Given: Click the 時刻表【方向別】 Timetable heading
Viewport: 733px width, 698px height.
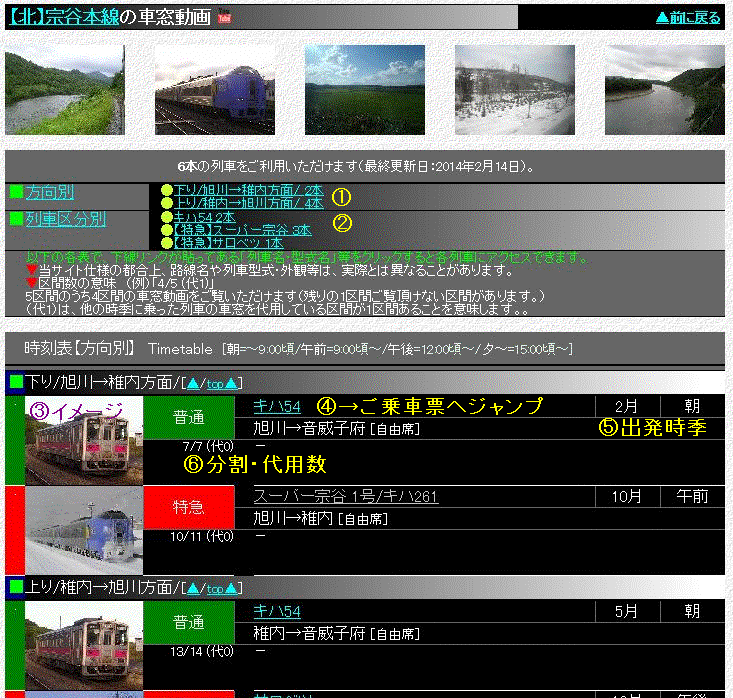Looking at the screenshot, I should pos(298,348).
